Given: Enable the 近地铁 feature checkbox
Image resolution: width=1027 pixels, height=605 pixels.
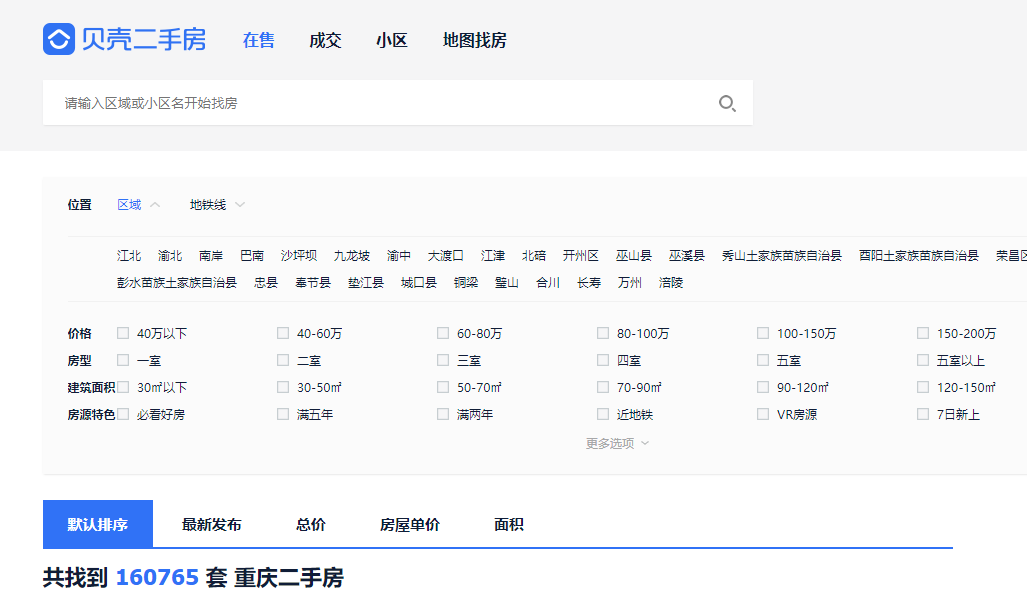Looking at the screenshot, I should click(x=603, y=414).
